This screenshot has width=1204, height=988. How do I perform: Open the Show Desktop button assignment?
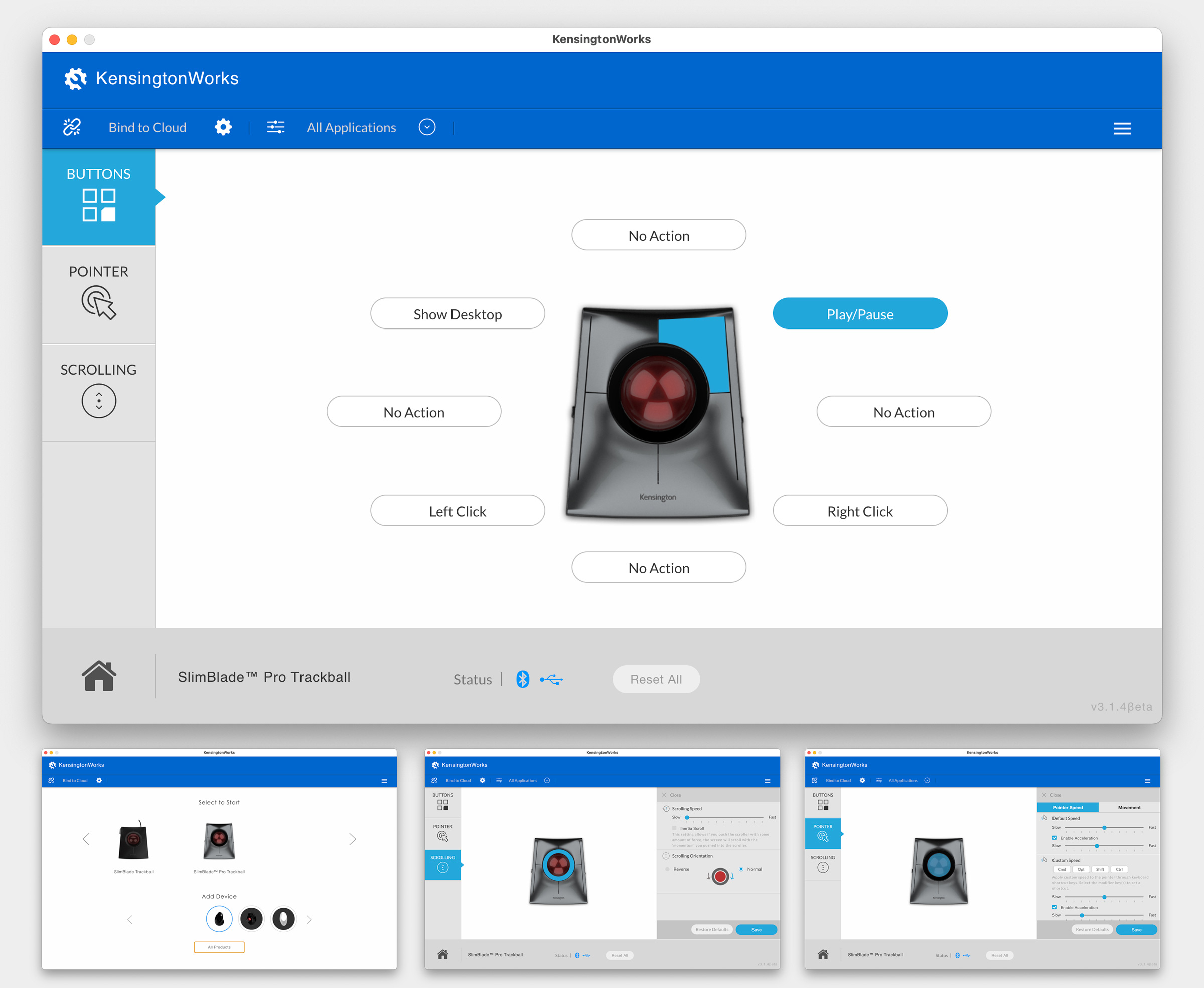458,313
